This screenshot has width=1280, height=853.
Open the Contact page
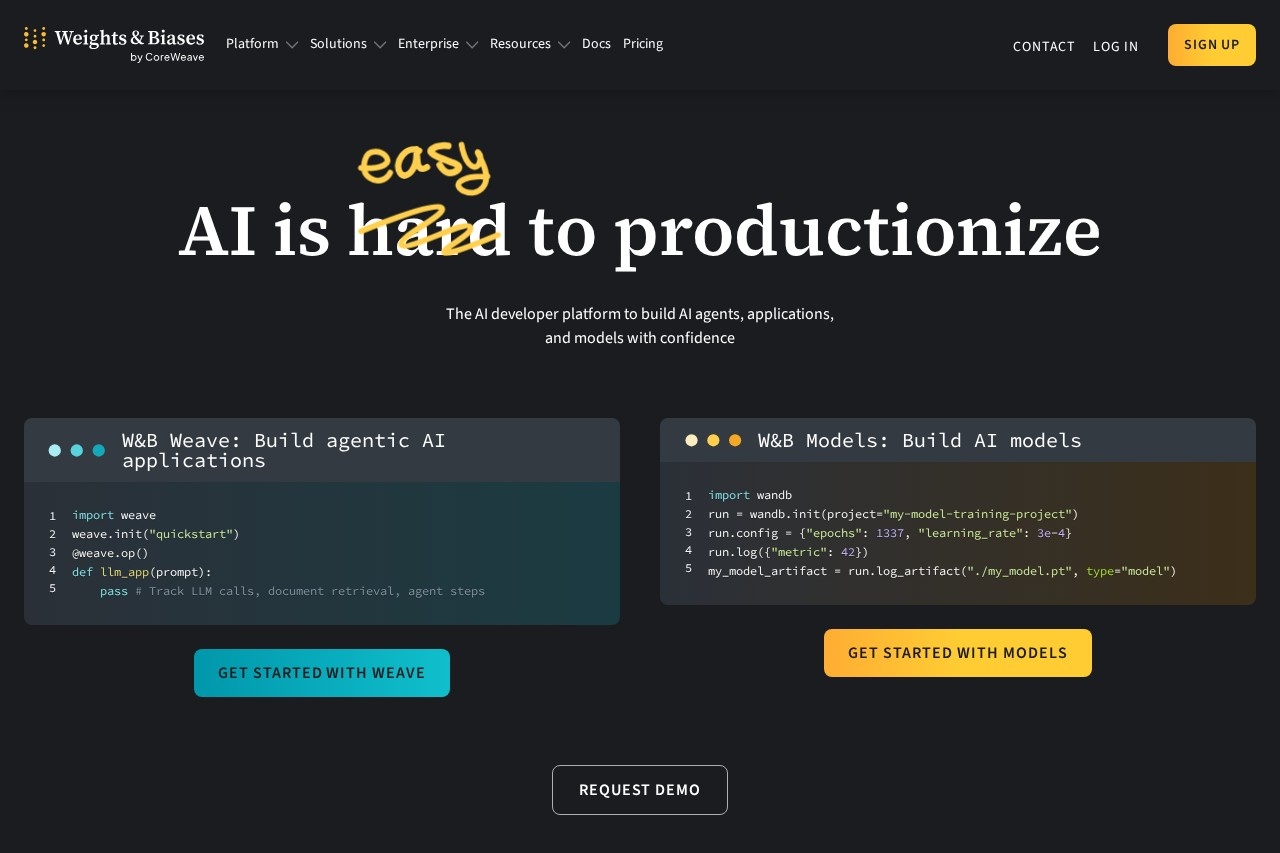[1044, 46]
